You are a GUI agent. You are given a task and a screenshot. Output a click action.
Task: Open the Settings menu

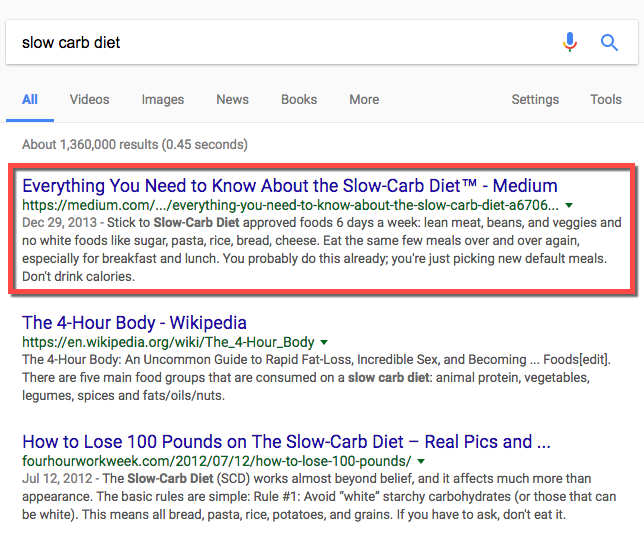535,100
